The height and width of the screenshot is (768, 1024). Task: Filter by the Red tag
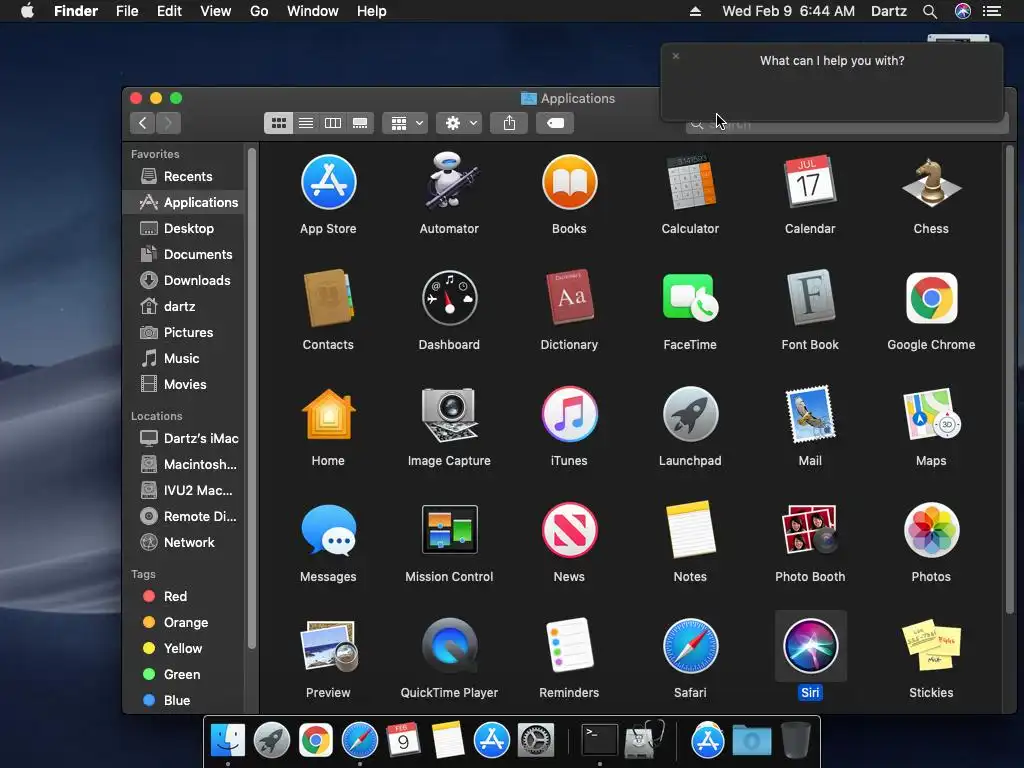pos(184,596)
